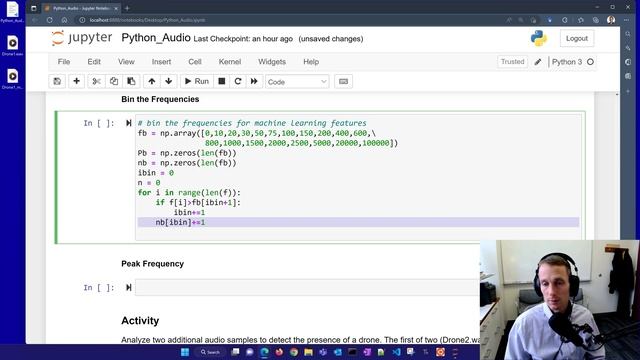Open Visual Studio Code from the taskbar
The height and width of the screenshot is (360, 640).
pos(396,352)
